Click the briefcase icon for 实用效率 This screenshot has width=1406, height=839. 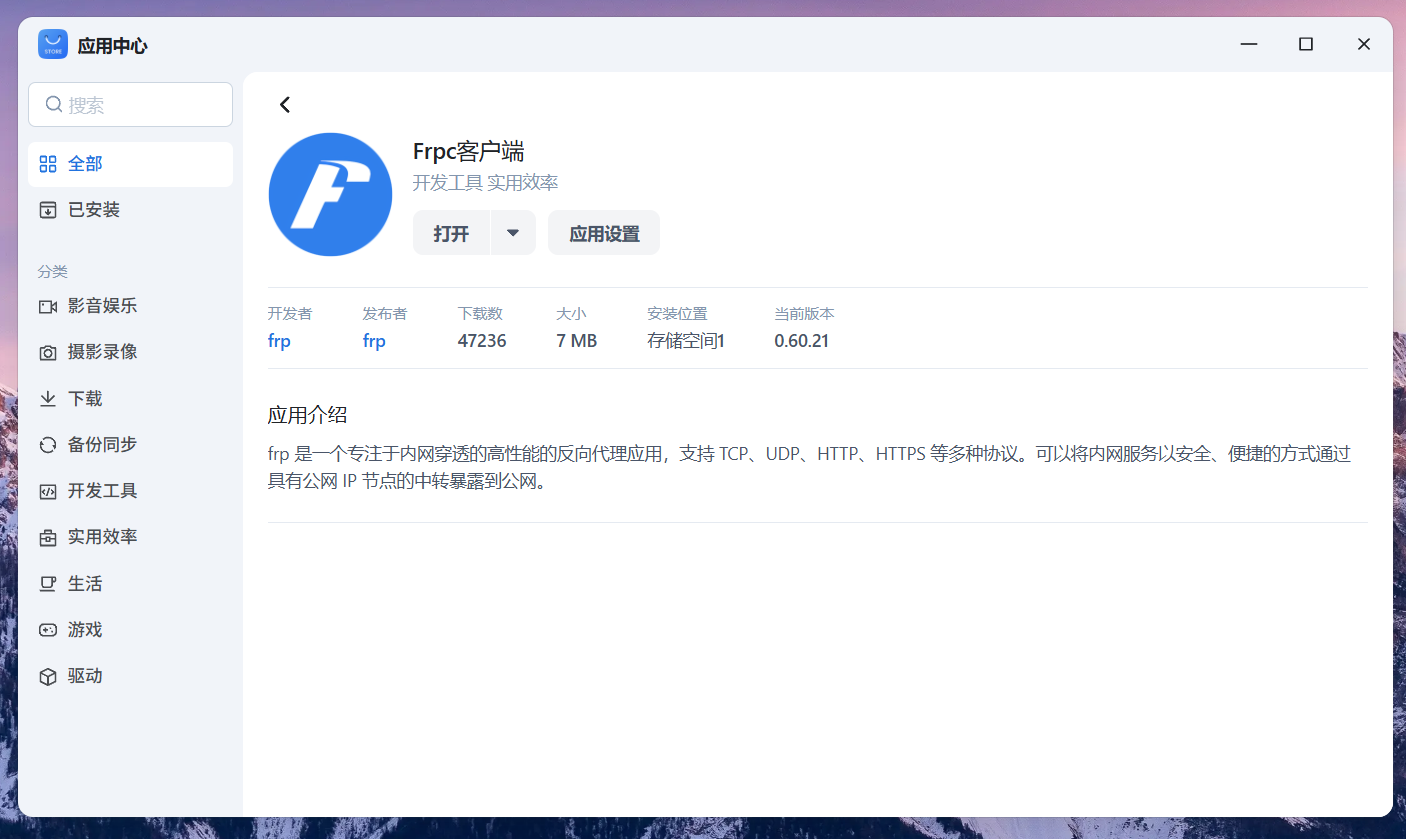pos(48,537)
